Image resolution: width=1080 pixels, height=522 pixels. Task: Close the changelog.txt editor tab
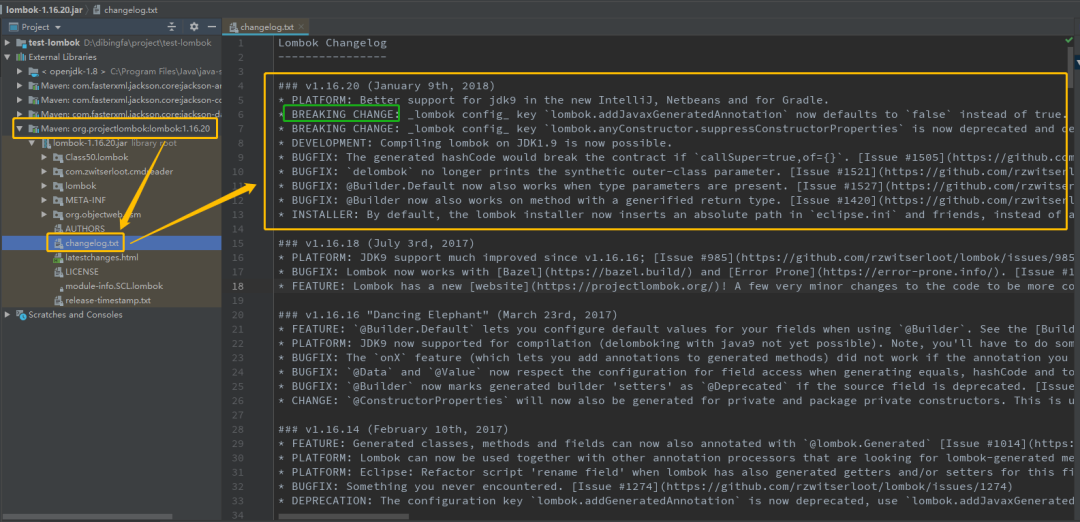[x=302, y=28]
